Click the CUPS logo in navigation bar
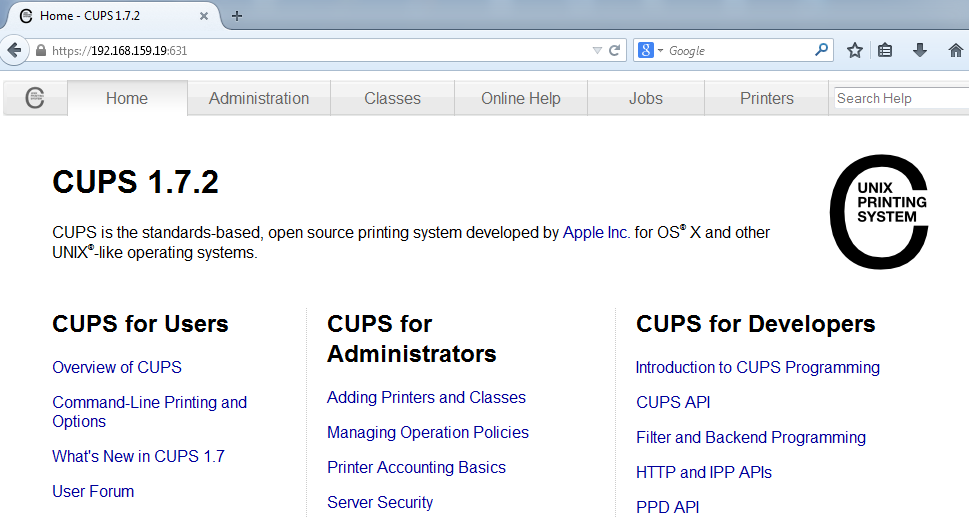969x521 pixels. tap(35, 98)
